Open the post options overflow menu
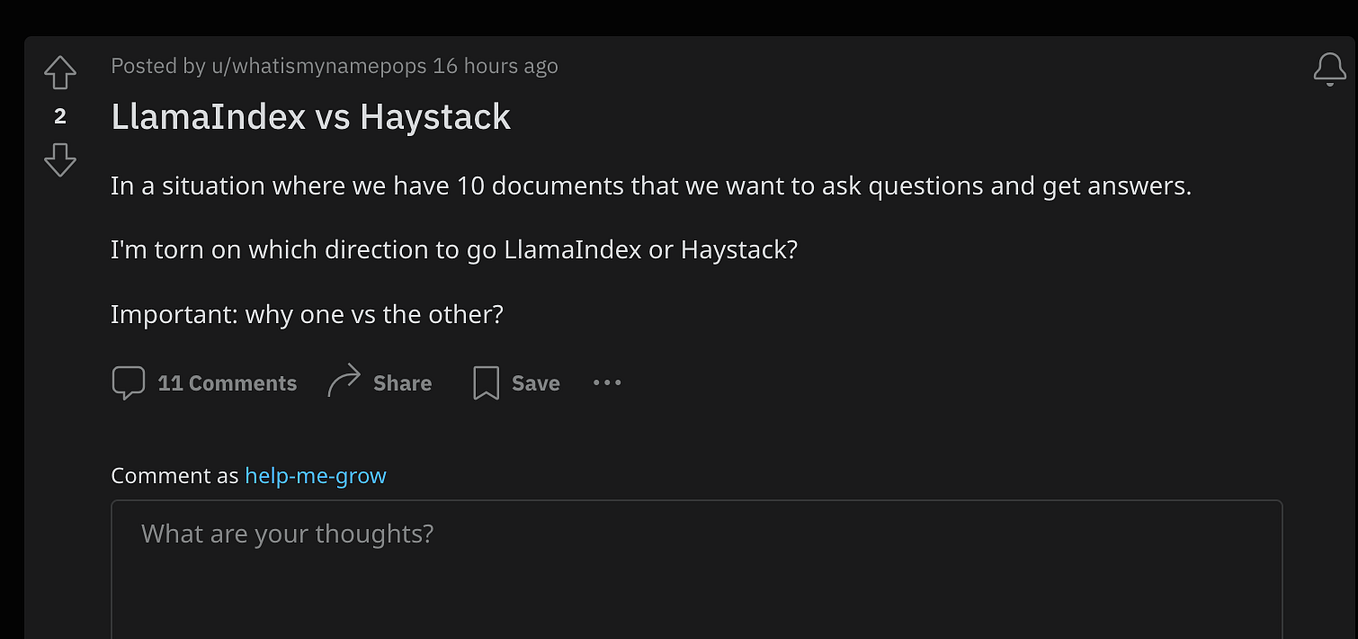This screenshot has width=1358, height=639. tap(607, 383)
